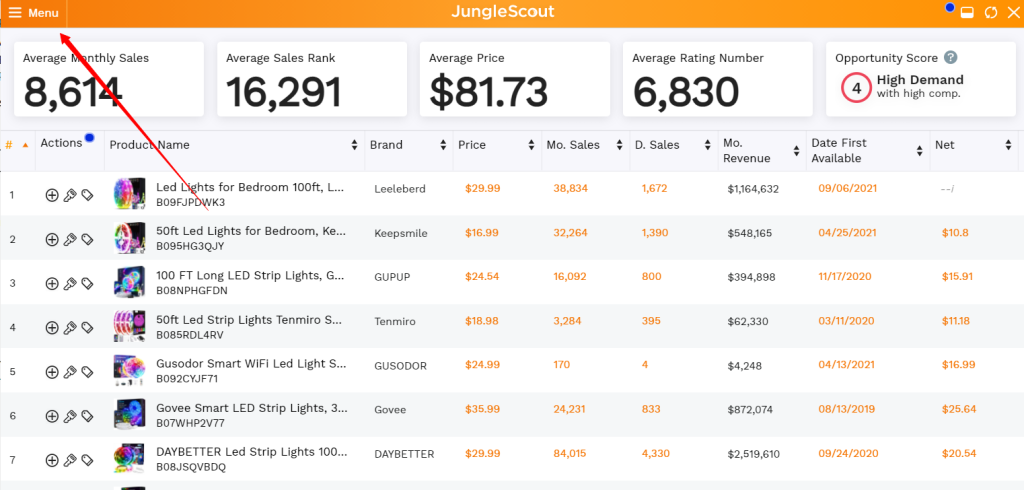Sort table by Mo. Sales arrows
The image size is (1024, 490).
click(x=619, y=145)
